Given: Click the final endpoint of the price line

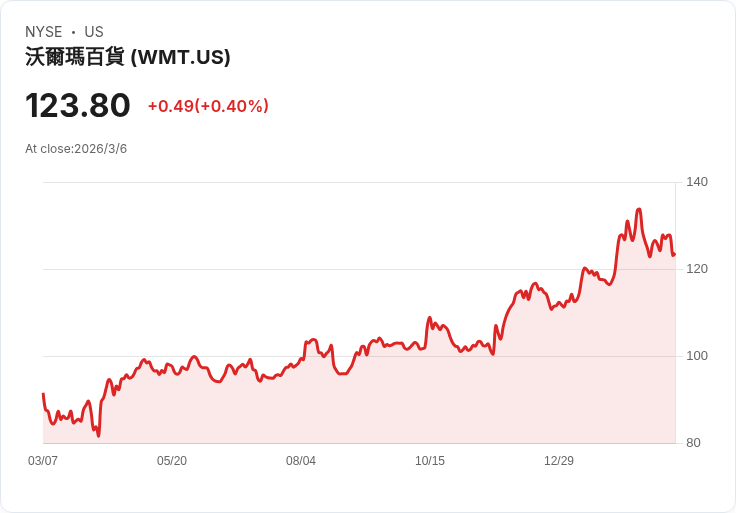Looking at the screenshot, I should tap(675, 254).
